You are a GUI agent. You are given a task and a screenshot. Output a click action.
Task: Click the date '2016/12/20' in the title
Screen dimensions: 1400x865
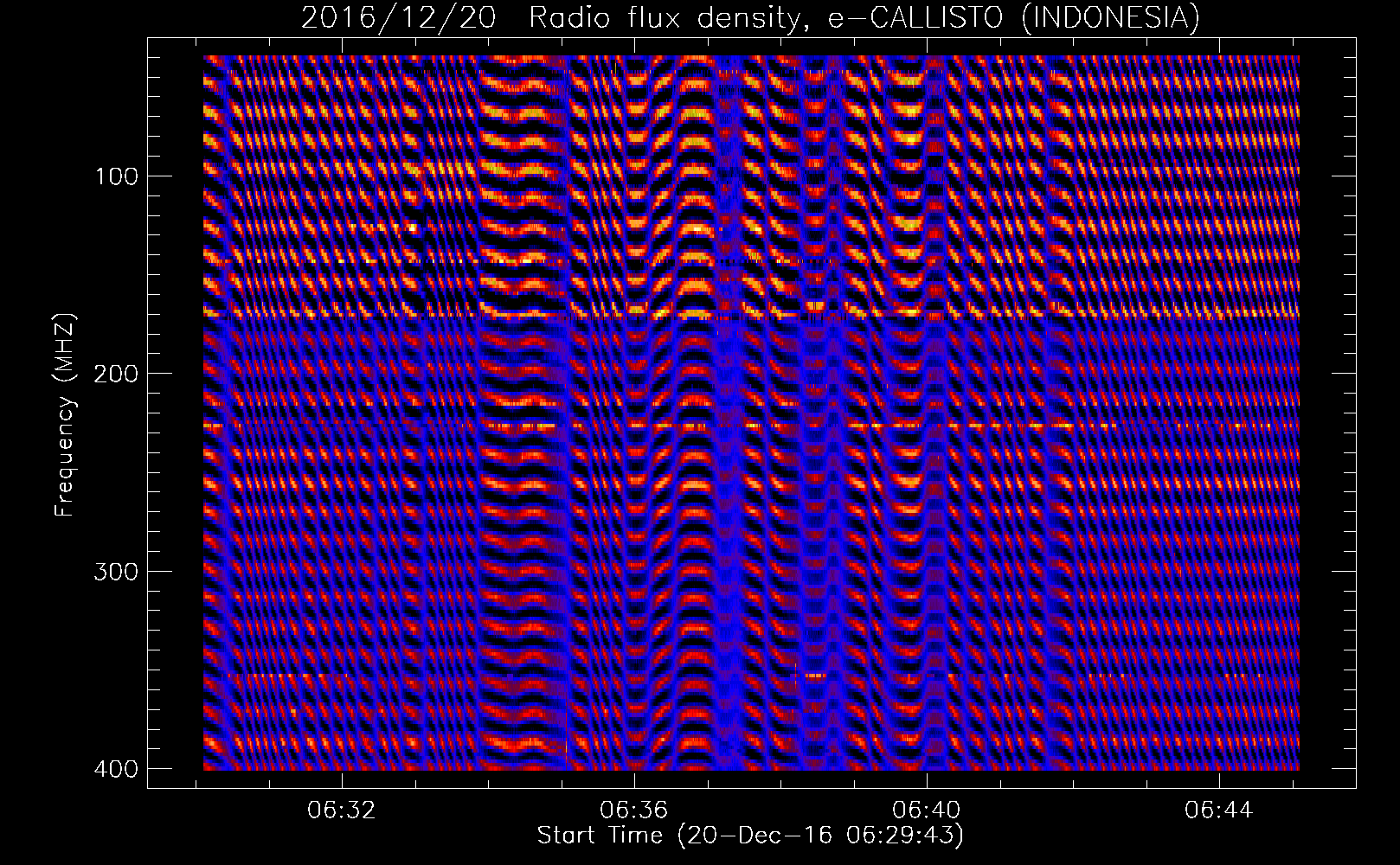pos(397,16)
